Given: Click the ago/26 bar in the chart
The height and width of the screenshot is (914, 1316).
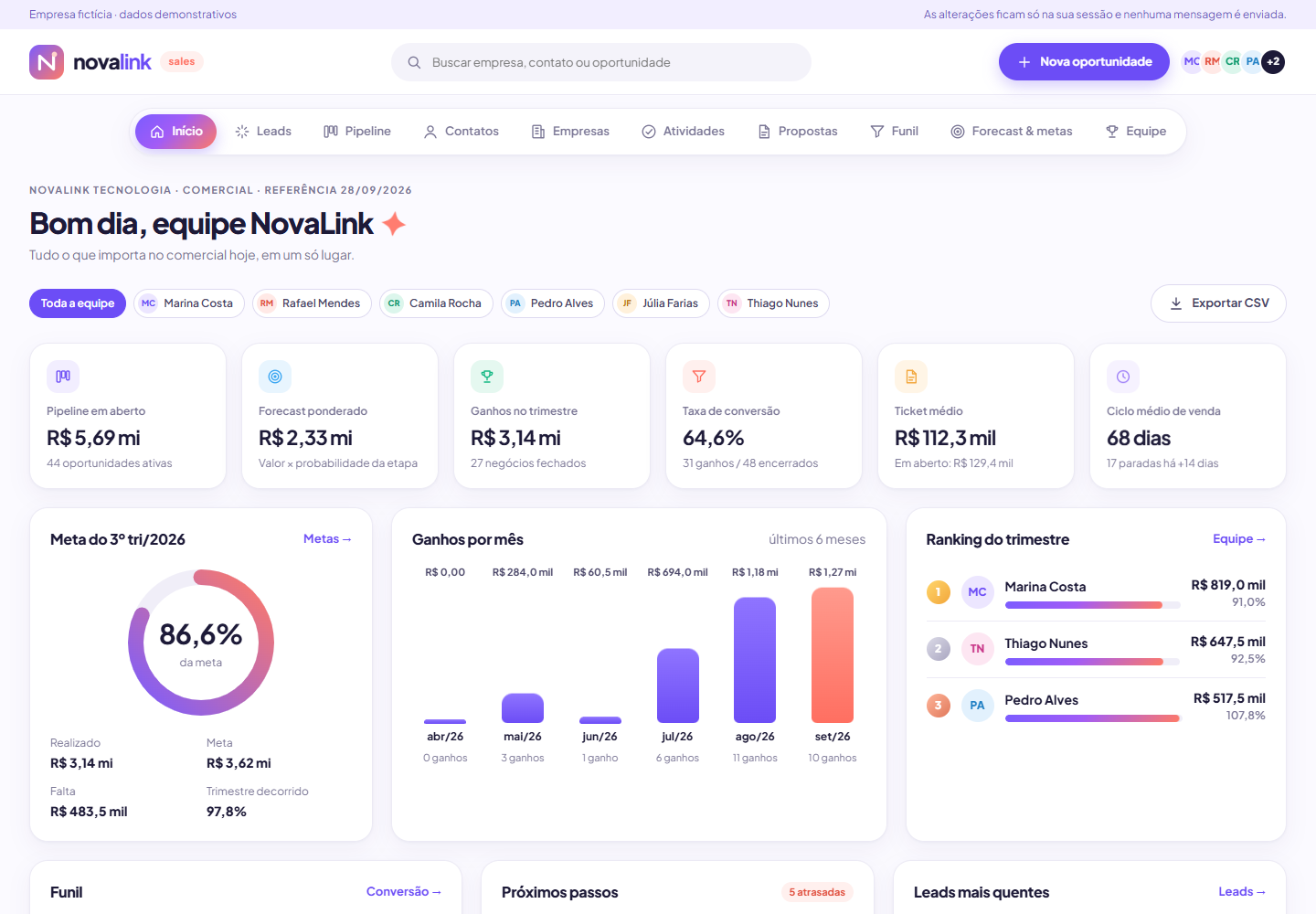Looking at the screenshot, I should (755, 660).
